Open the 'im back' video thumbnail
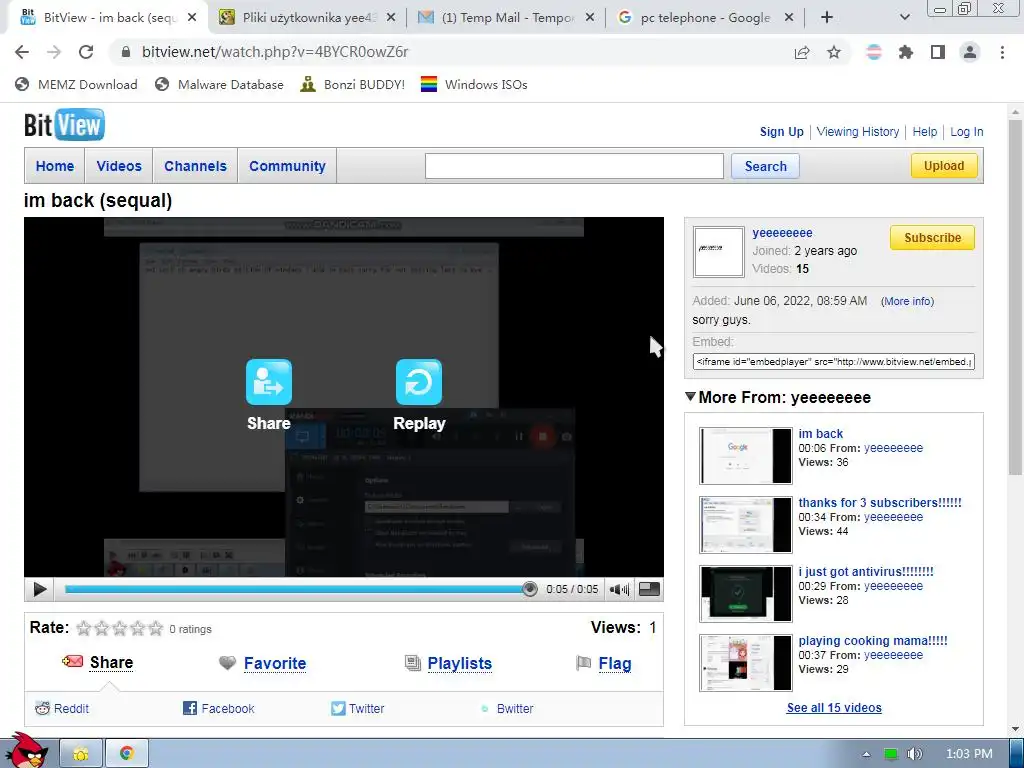 tap(745, 455)
